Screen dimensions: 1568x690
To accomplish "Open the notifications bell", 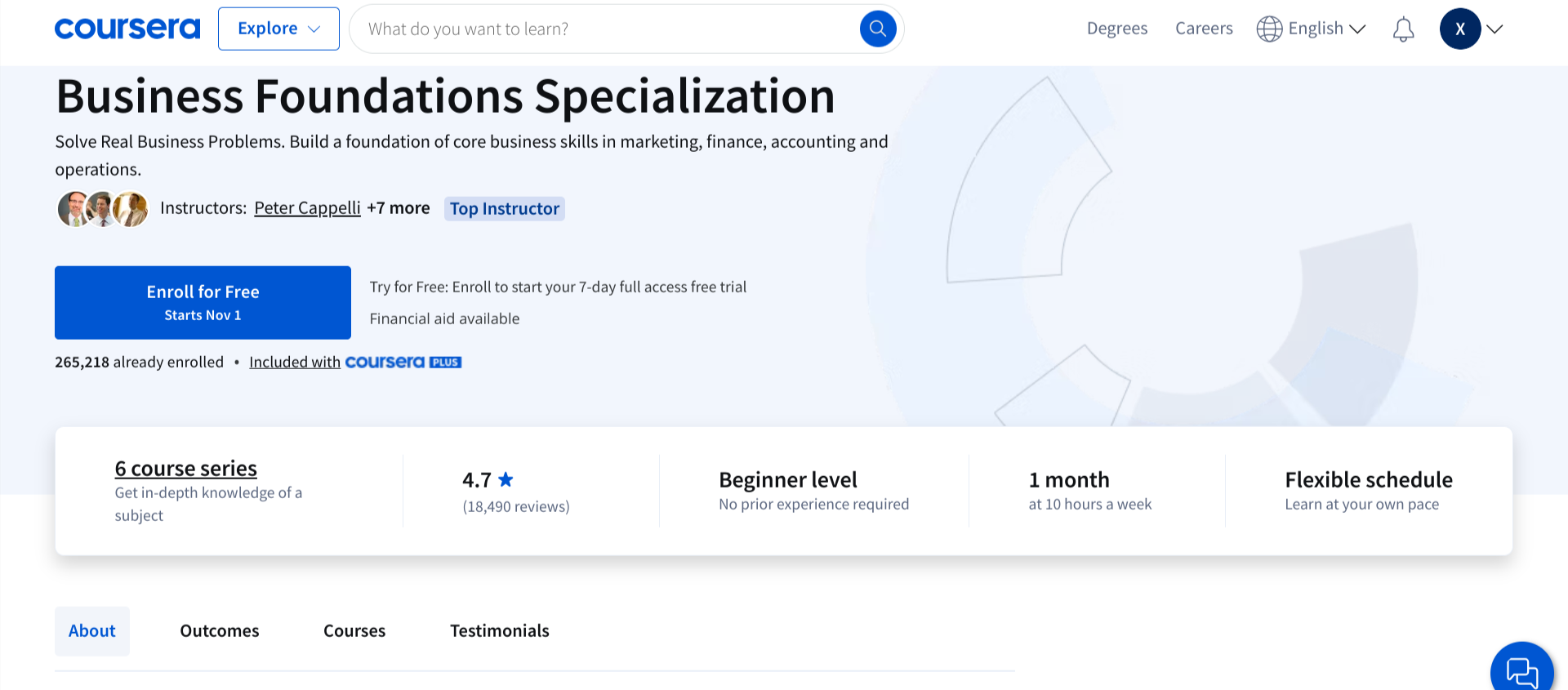I will 1403,29.
